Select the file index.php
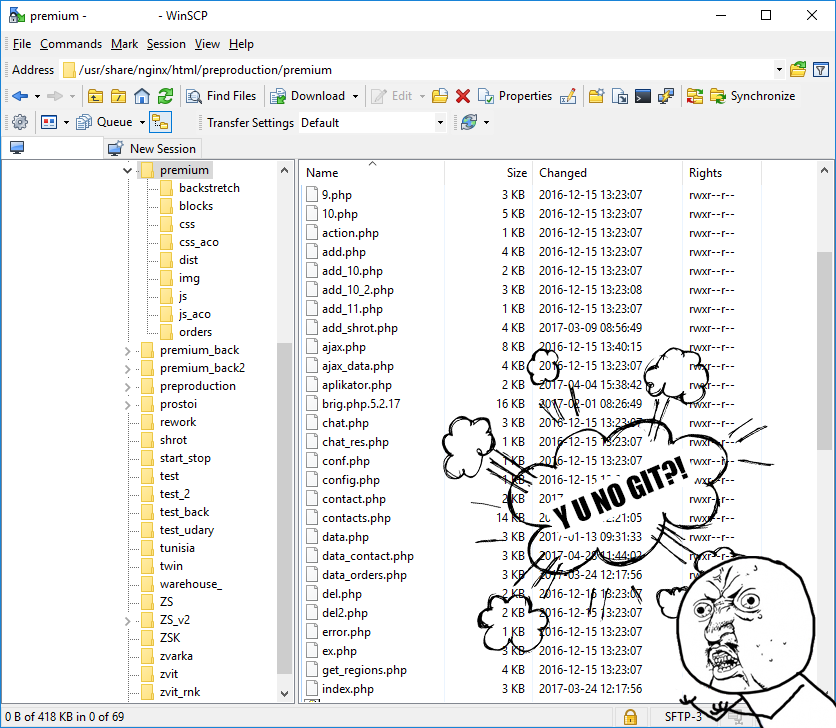 347,689
